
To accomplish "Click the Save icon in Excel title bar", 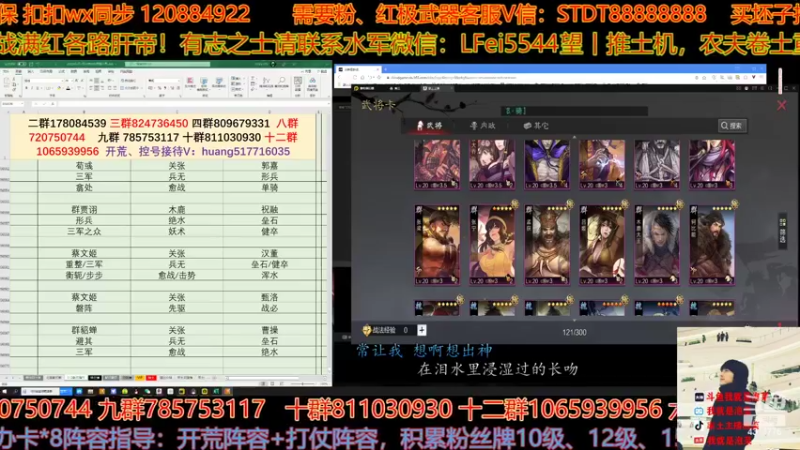I will 31,64.
